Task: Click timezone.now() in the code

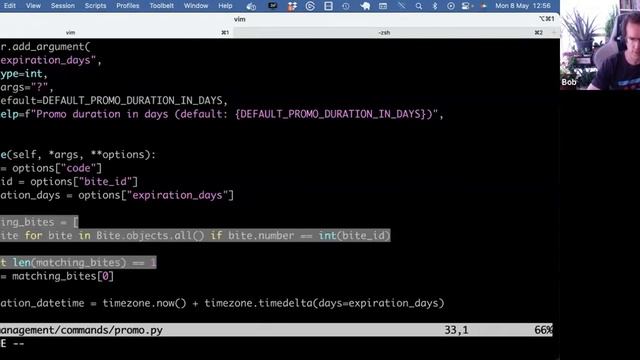Action: pyautogui.click(x=144, y=303)
